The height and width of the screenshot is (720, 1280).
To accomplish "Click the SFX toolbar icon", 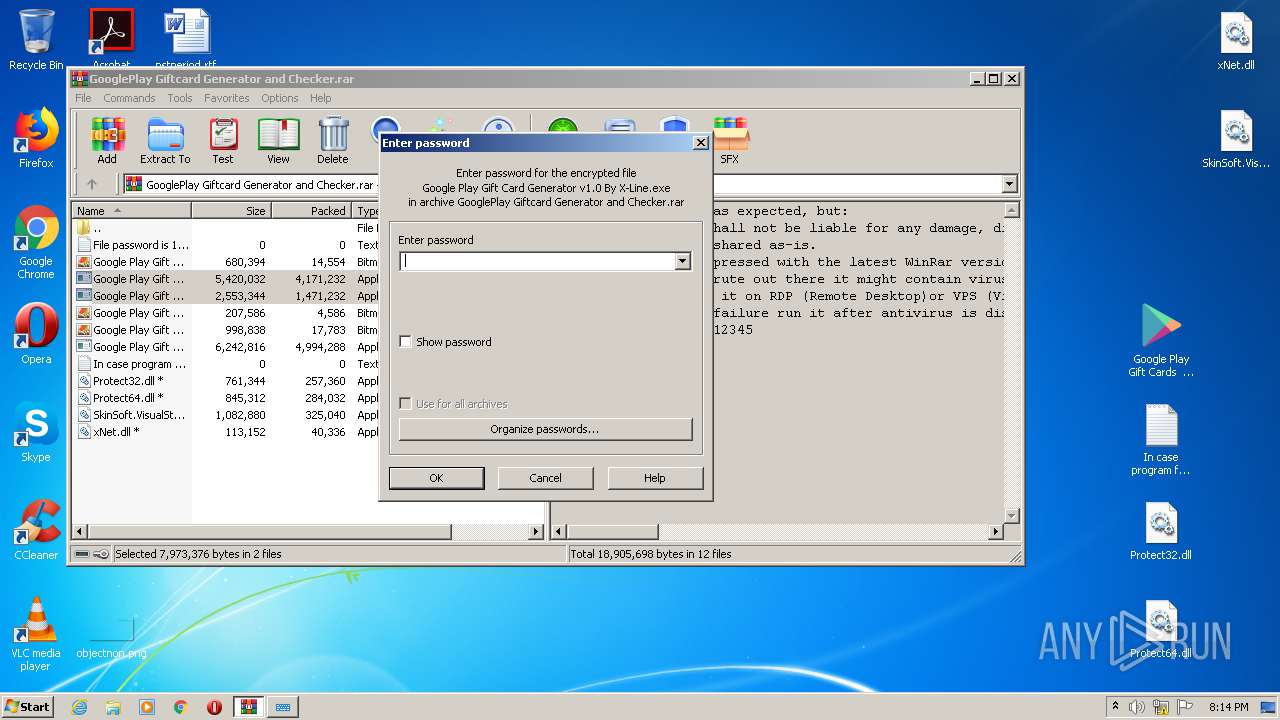I will pyautogui.click(x=730, y=140).
